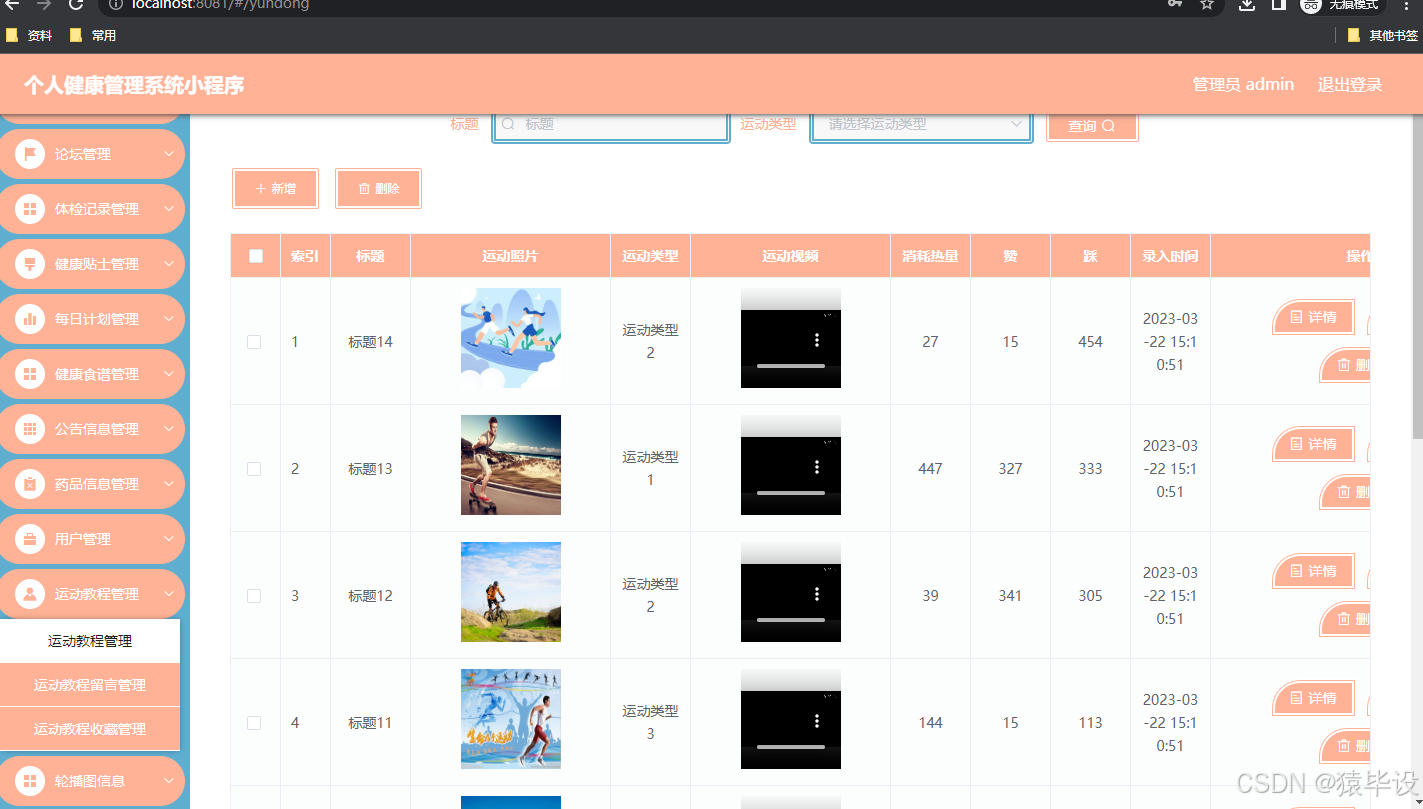
Task: Click the video progress bar for 标题11
Action: pyautogui.click(x=791, y=747)
